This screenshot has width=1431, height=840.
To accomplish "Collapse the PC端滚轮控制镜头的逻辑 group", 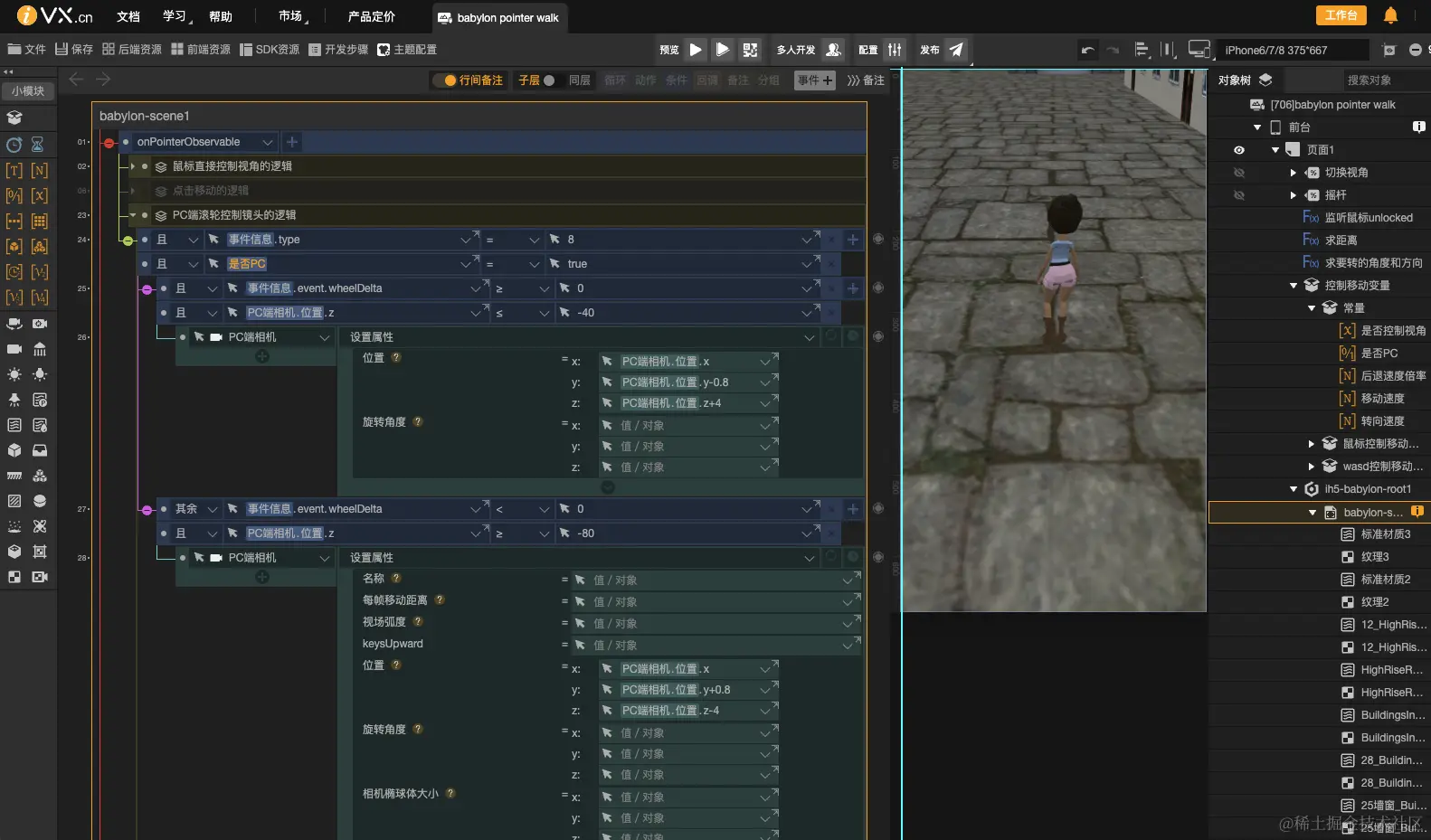I will click(133, 215).
